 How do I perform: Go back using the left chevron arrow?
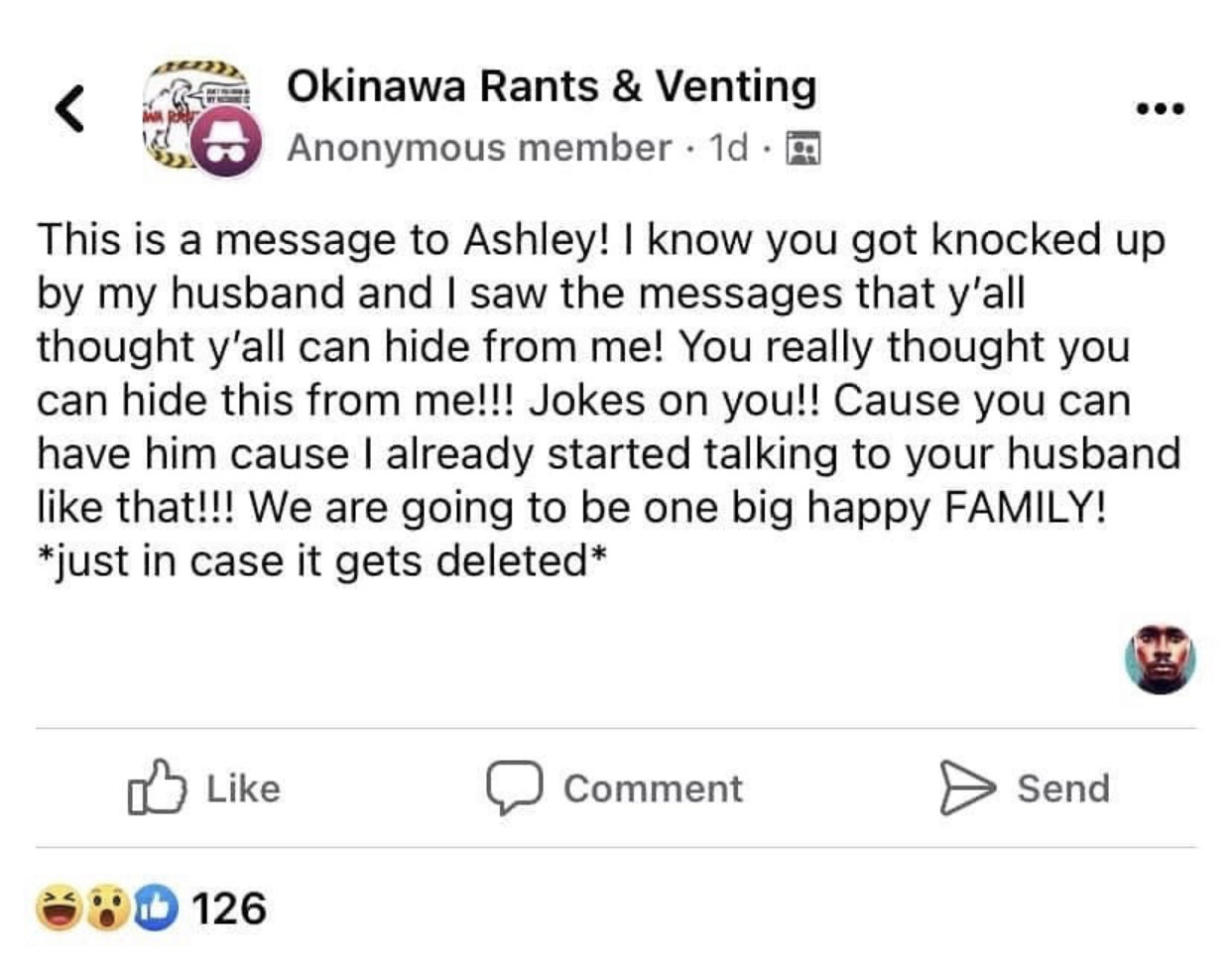(68, 108)
